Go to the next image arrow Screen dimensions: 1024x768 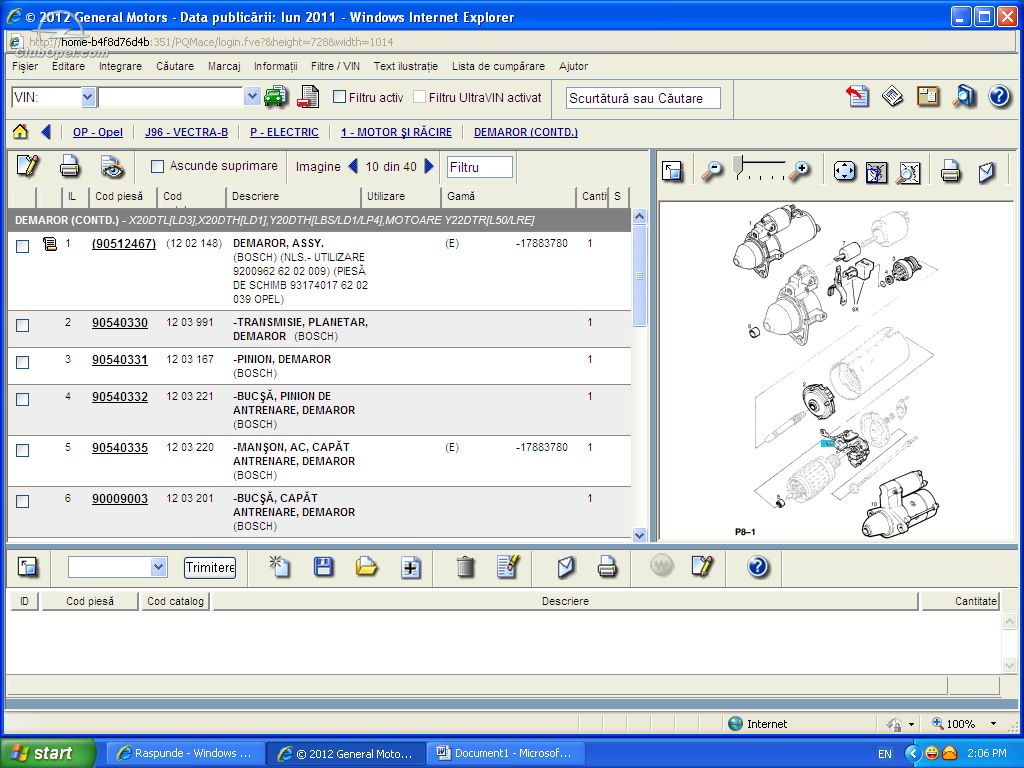429,166
